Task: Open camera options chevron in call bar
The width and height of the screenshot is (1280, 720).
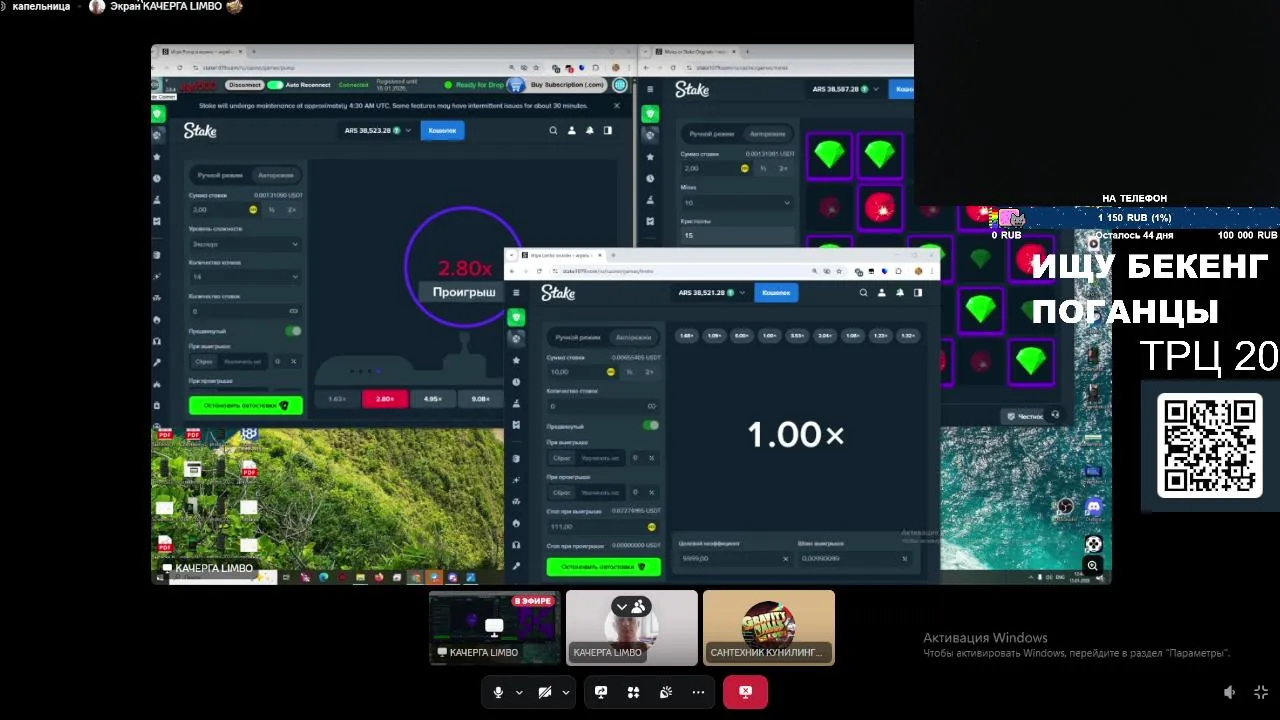Action: point(566,692)
